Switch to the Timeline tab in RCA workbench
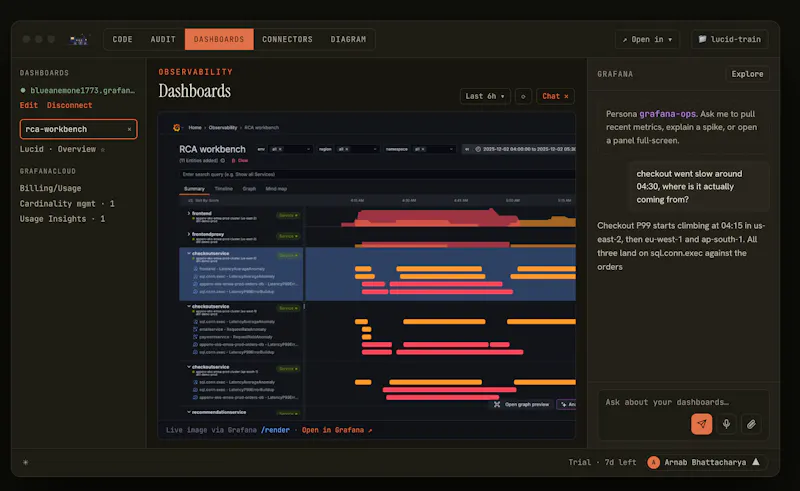Screen dimensions: 800x491 coord(223,189)
